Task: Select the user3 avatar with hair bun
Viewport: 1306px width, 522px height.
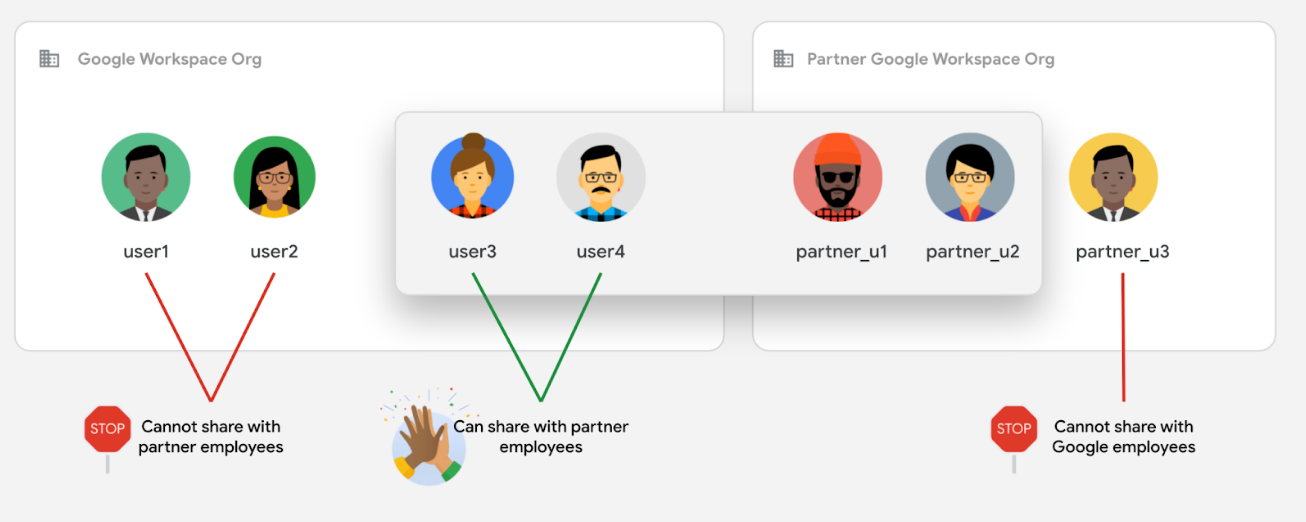Action: [x=472, y=176]
